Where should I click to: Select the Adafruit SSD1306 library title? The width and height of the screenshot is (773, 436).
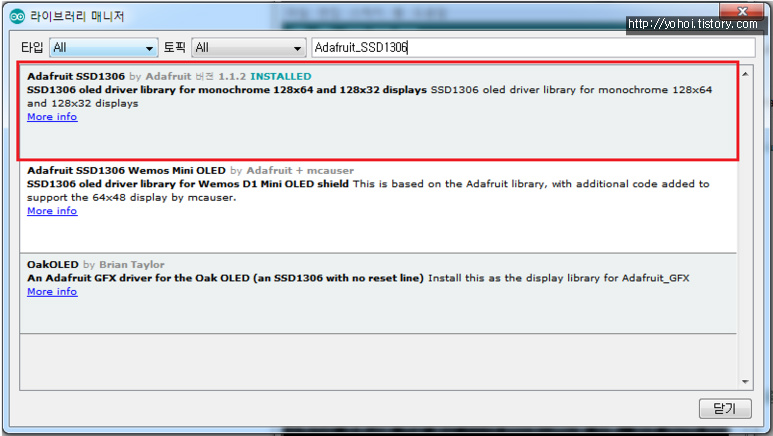click(x=76, y=76)
